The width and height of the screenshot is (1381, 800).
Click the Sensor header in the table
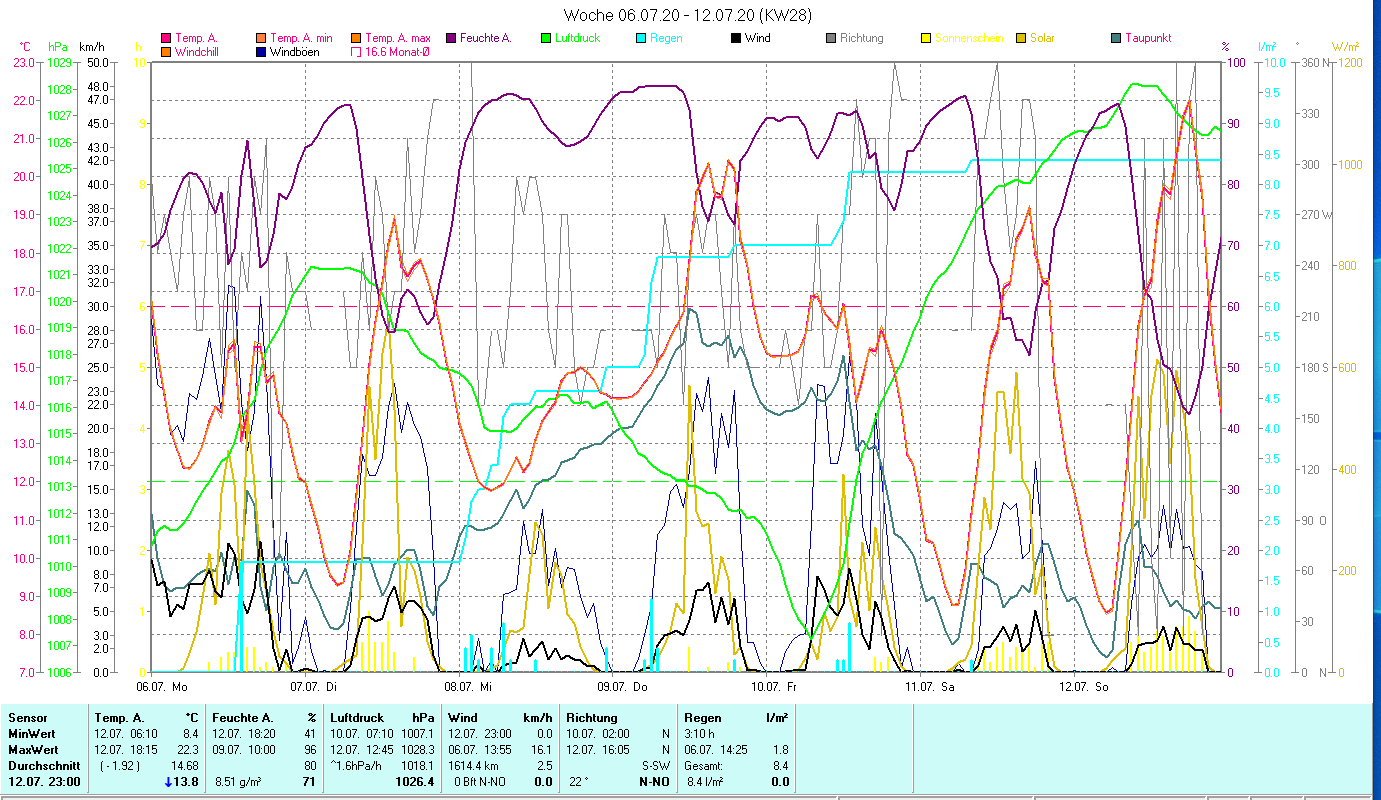coord(27,718)
